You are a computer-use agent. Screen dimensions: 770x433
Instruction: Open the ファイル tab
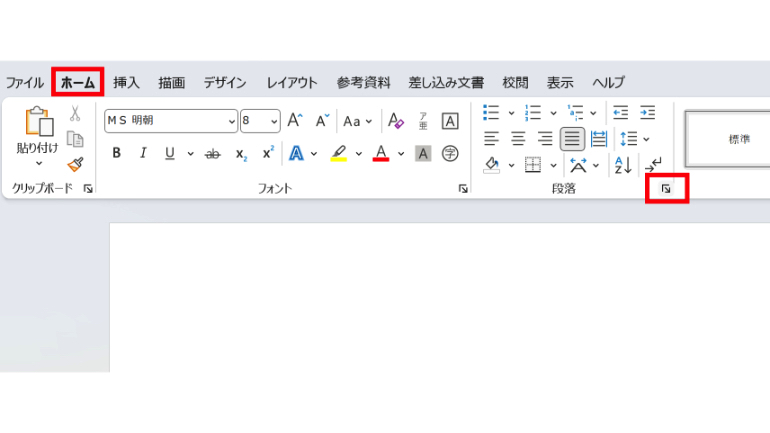click(x=25, y=82)
